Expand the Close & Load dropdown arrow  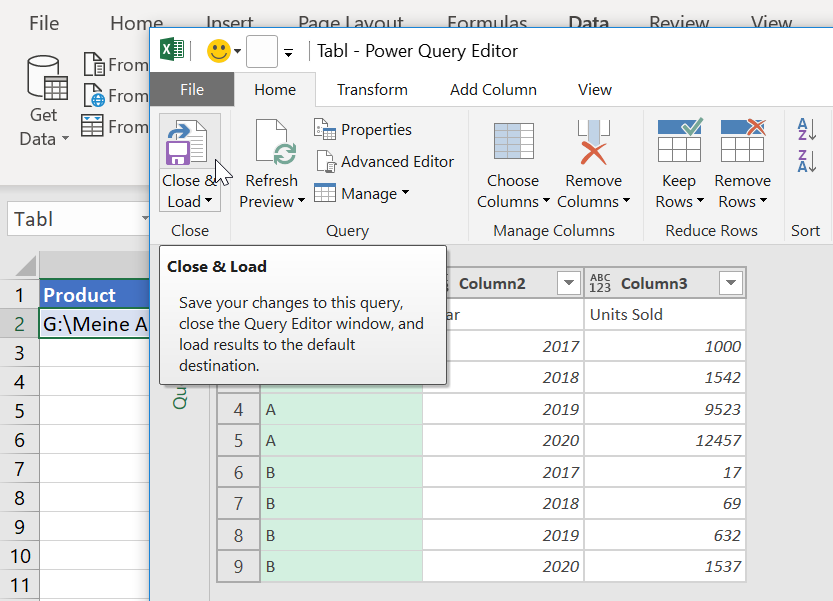point(208,201)
